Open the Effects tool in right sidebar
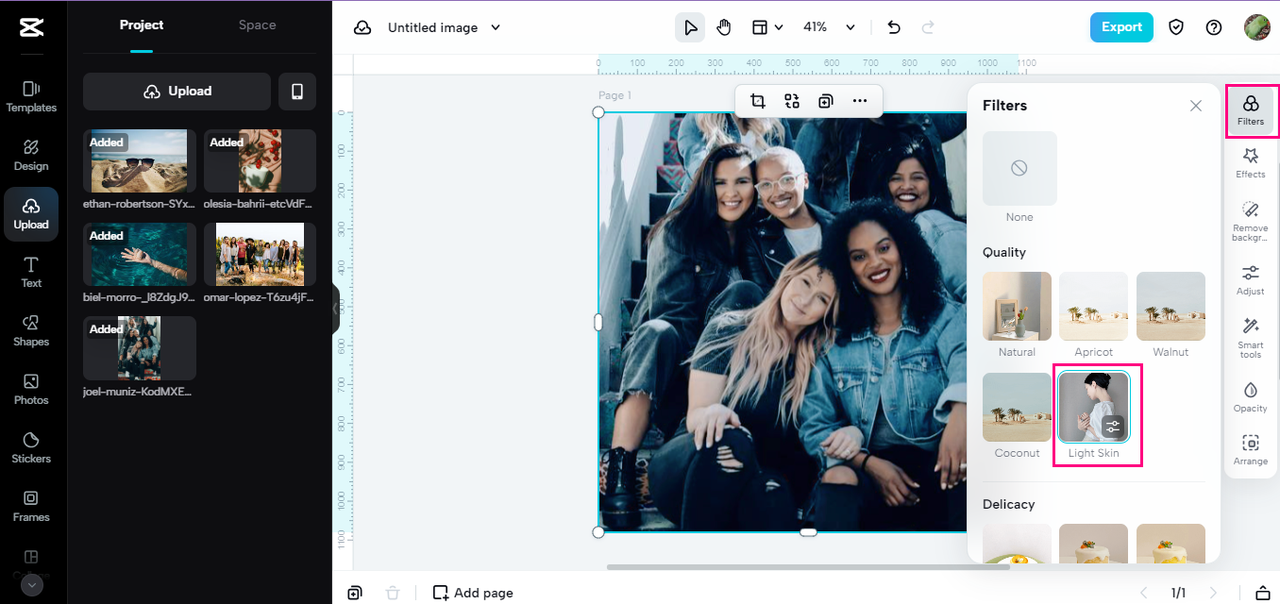 point(1251,163)
